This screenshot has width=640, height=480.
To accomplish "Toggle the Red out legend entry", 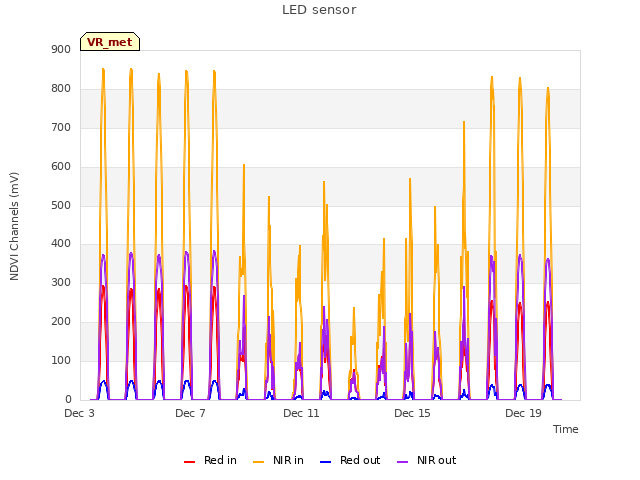I will (x=350, y=460).
